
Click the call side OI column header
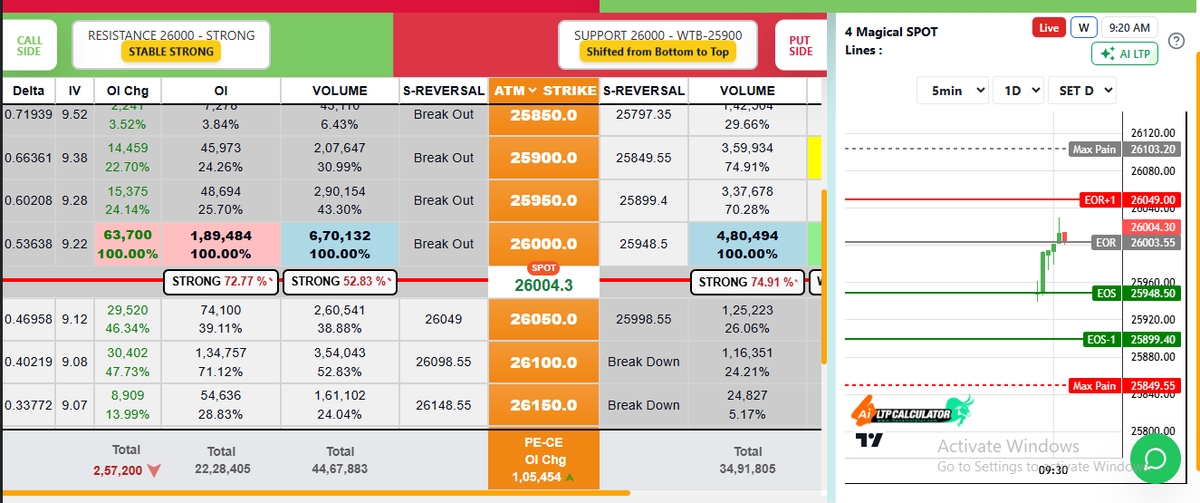(x=220, y=91)
